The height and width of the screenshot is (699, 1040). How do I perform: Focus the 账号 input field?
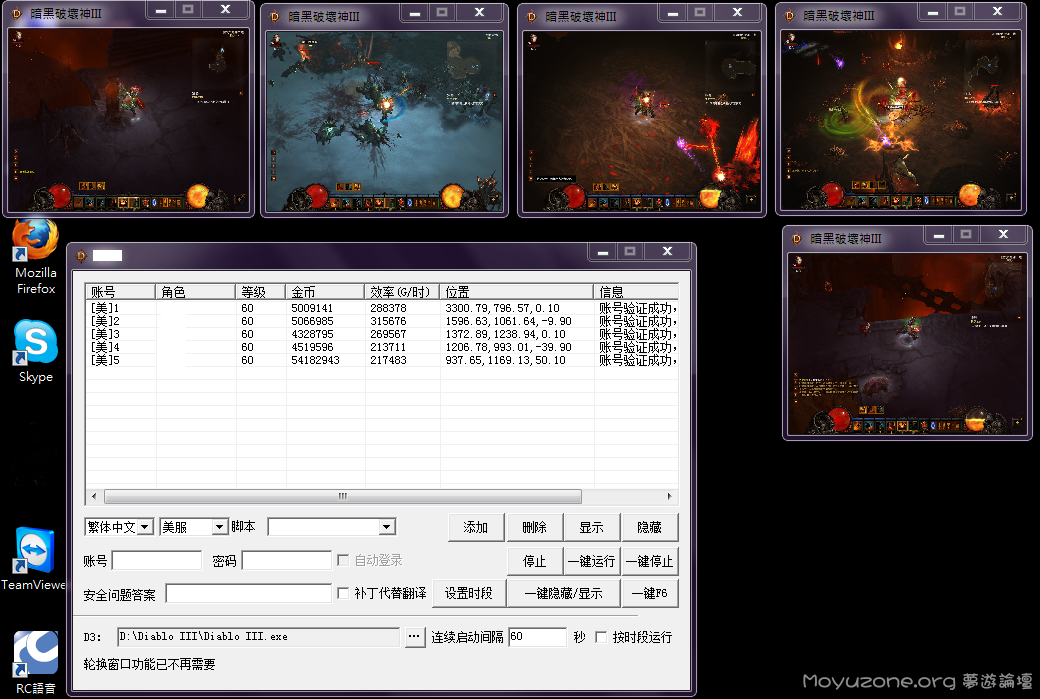click(x=157, y=561)
